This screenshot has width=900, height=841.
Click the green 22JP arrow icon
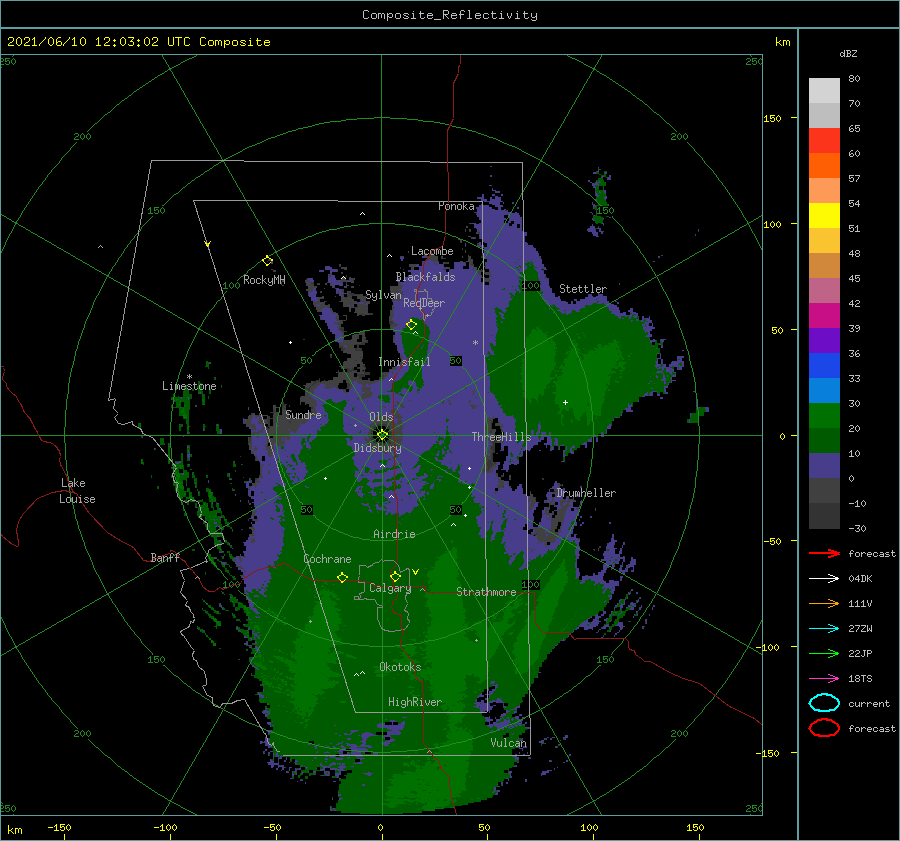pyautogui.click(x=824, y=653)
